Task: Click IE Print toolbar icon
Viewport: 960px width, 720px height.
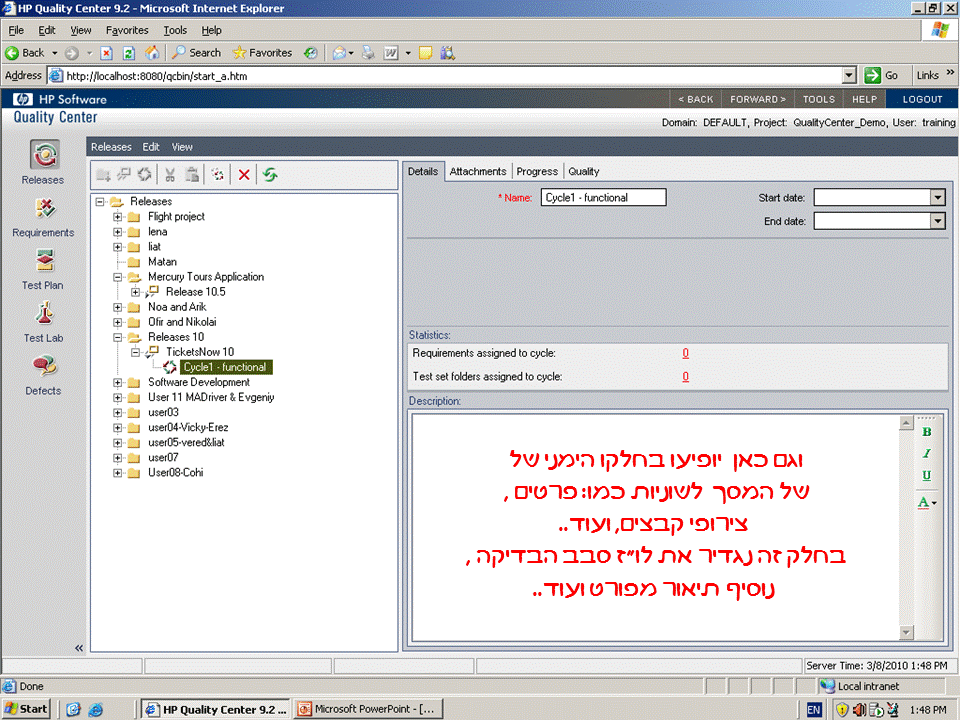Action: click(368, 53)
